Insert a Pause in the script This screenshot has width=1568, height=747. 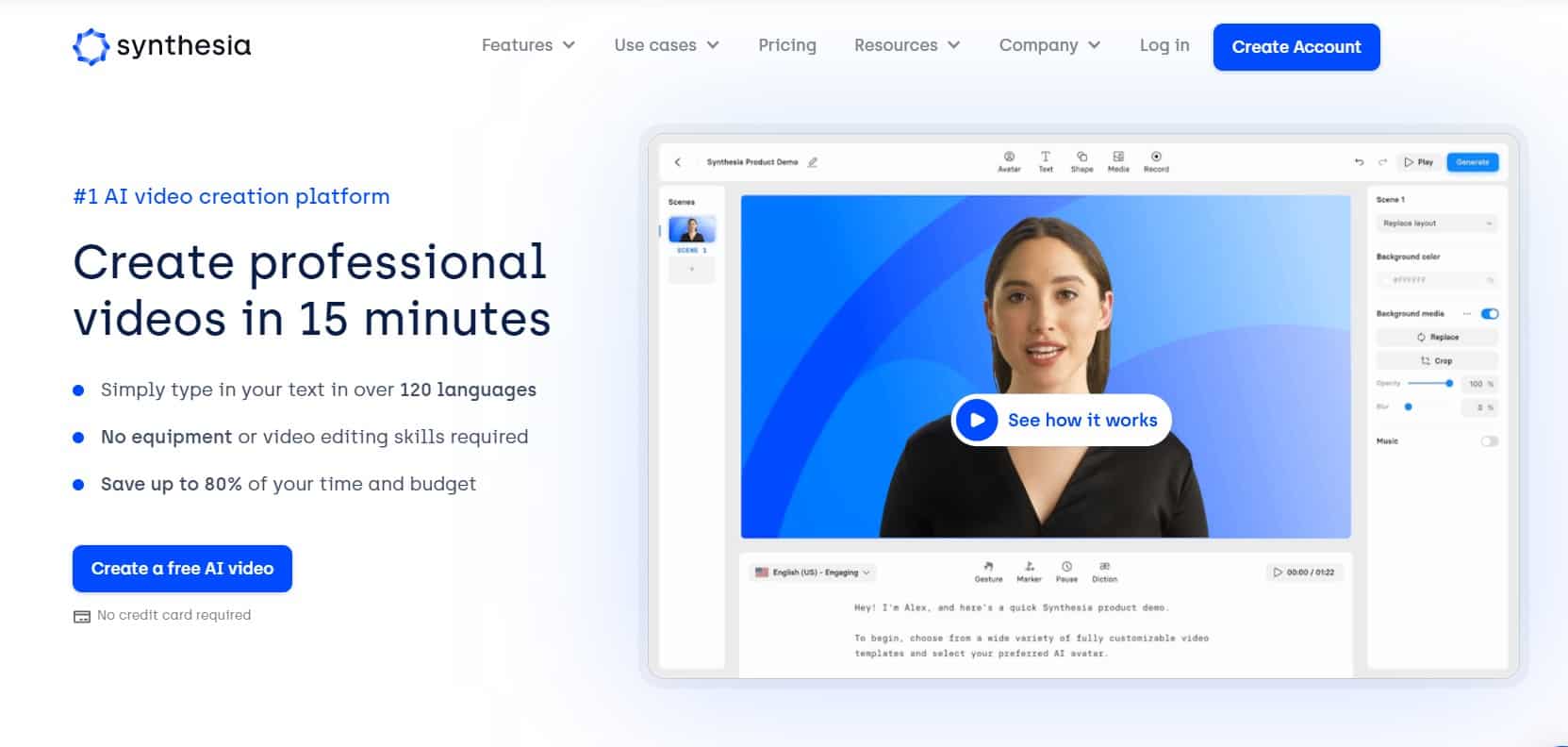coord(1066,572)
